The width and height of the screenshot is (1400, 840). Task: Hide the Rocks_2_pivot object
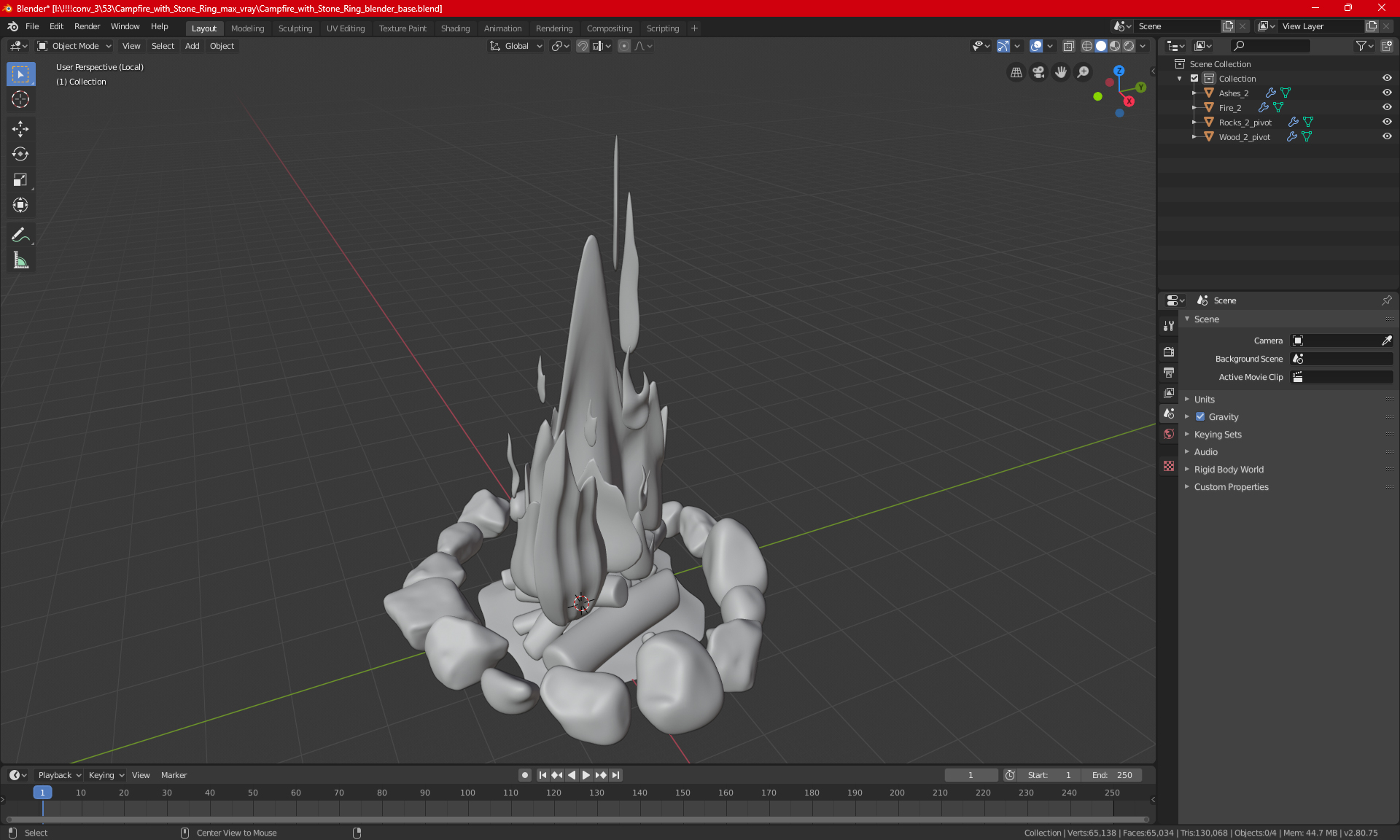(1387, 122)
